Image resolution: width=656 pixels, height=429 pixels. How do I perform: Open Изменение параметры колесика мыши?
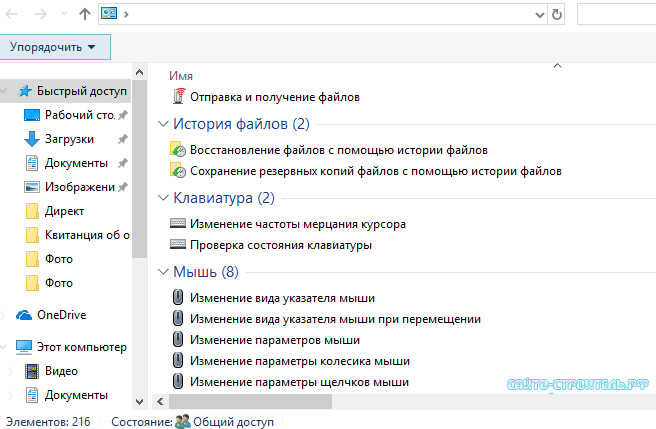click(300, 361)
